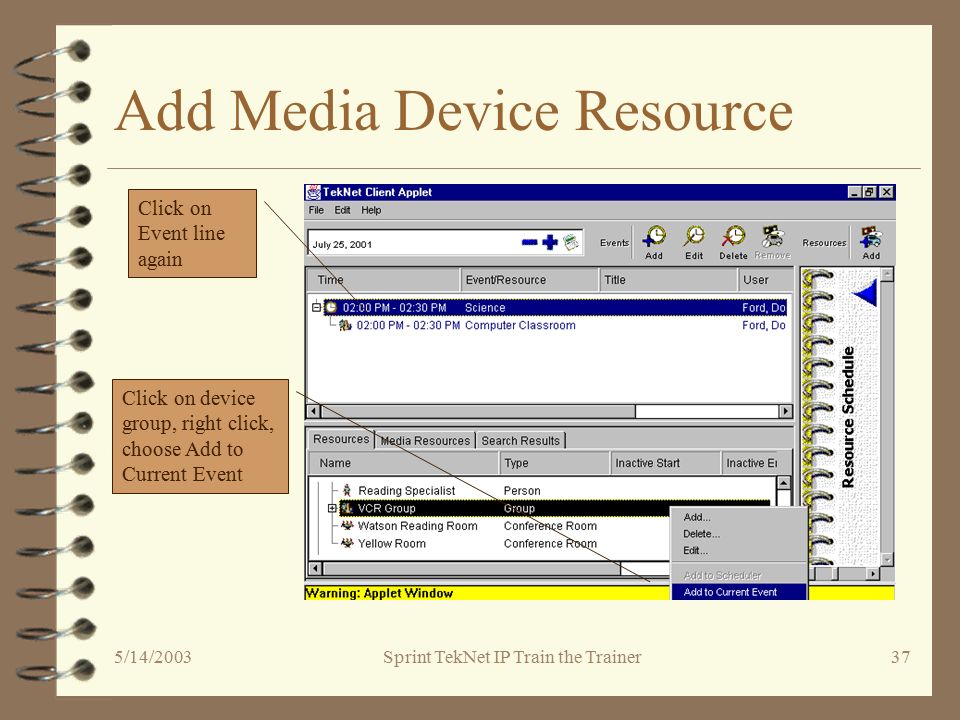Click Person type of Reading Specialist
The image size is (960, 720).
(522, 490)
